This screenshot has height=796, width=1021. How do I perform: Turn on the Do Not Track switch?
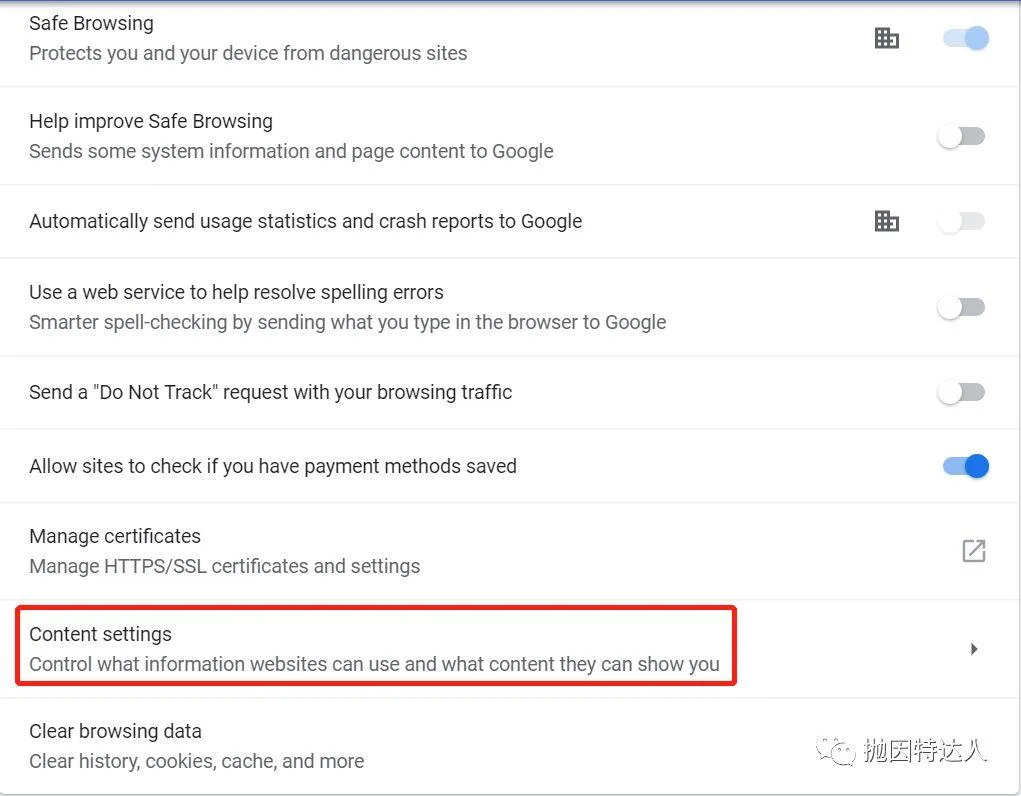pos(961,392)
